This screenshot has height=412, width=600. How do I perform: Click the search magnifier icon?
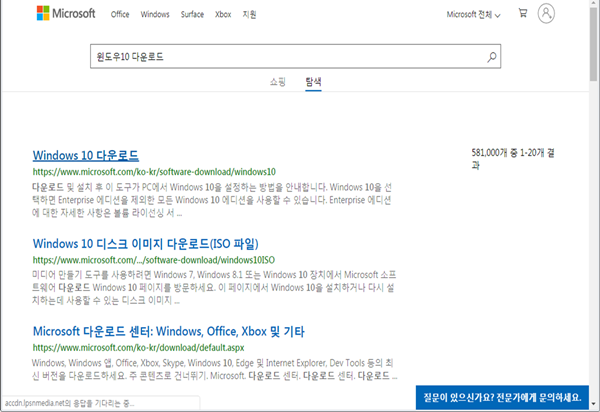pyautogui.click(x=492, y=57)
